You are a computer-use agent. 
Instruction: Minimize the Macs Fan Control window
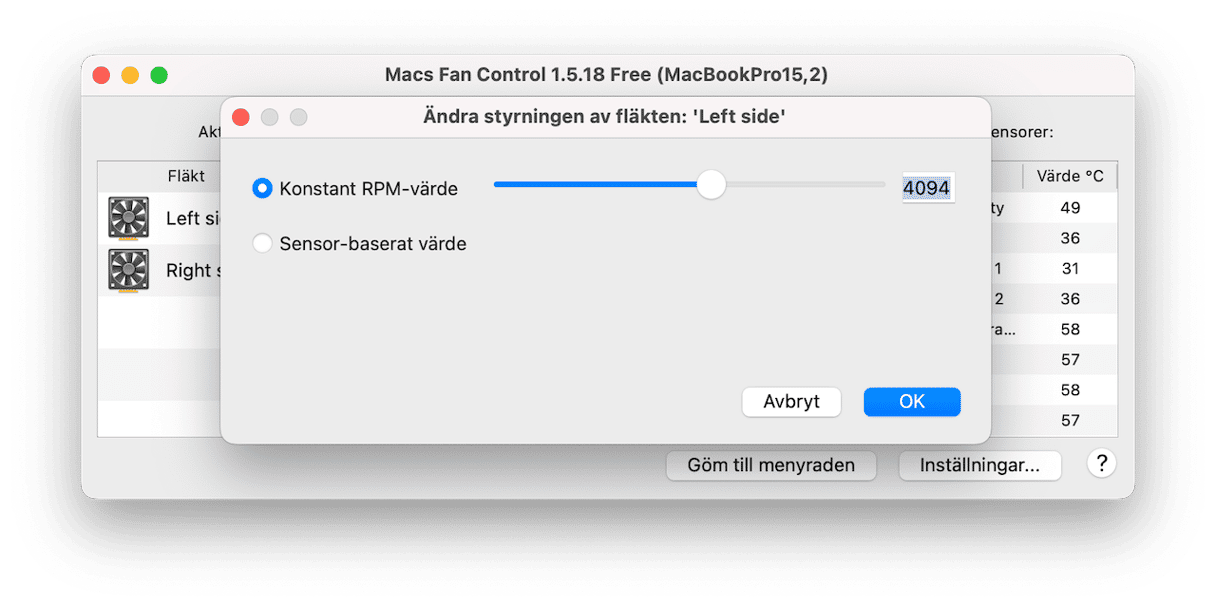point(130,75)
